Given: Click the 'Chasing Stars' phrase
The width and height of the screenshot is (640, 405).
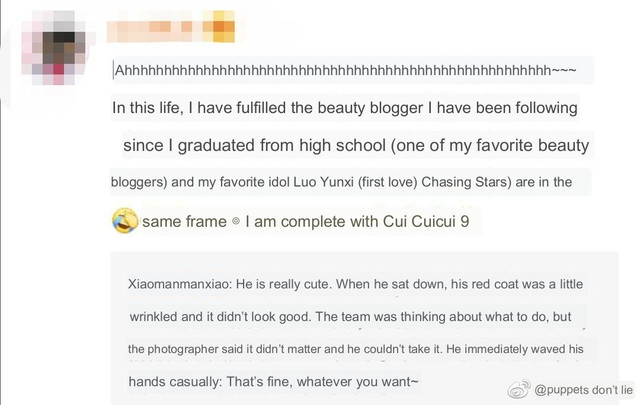Looking at the screenshot, I should [x=466, y=182].
